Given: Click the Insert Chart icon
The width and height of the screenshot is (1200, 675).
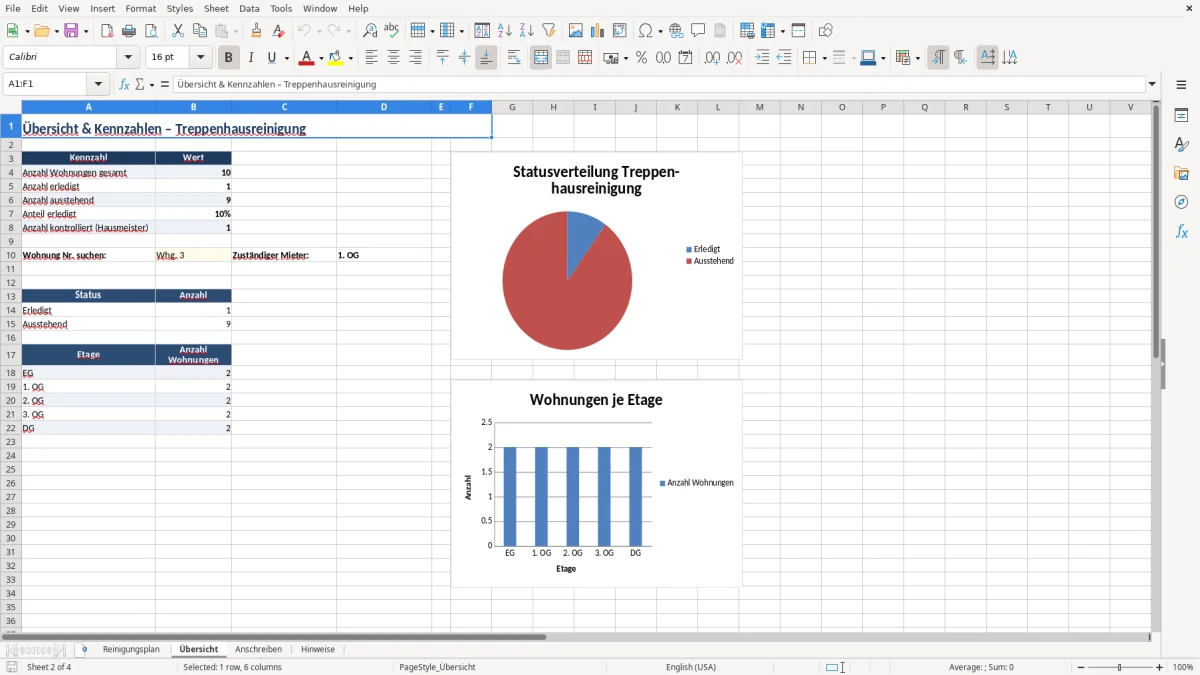Looking at the screenshot, I should pyautogui.click(x=598, y=31).
